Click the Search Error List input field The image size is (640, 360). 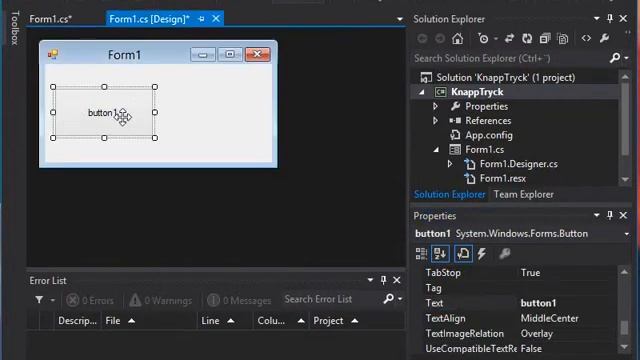point(333,299)
